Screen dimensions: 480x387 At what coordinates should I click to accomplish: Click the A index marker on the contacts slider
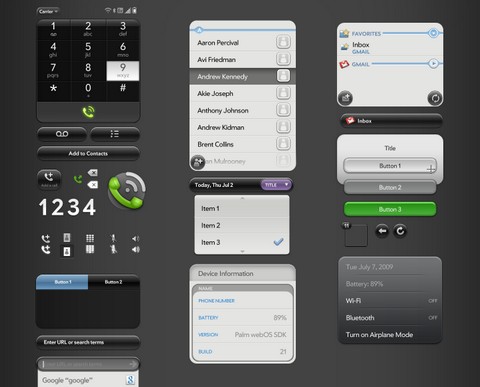[x=199, y=30]
